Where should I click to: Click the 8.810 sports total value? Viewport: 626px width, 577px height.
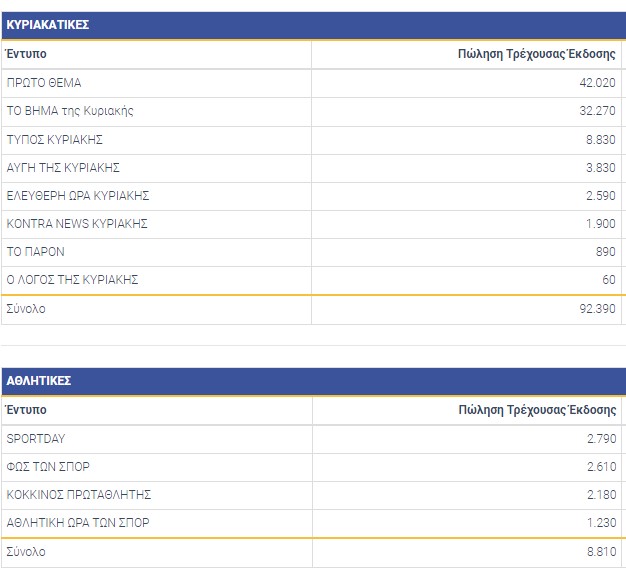click(x=599, y=552)
